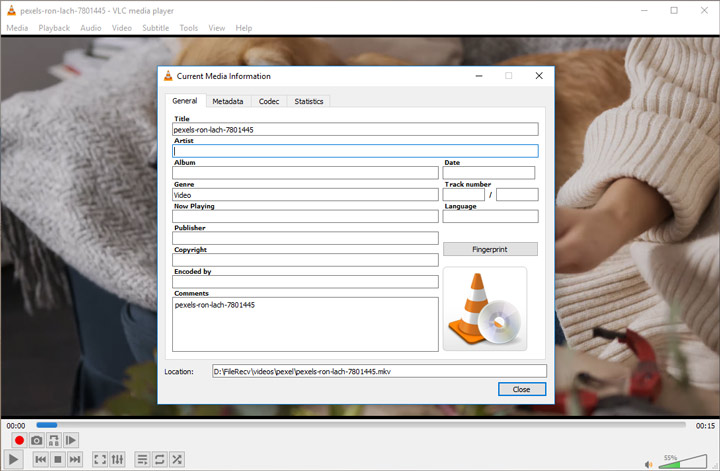
Task: Click the Encoded by input field
Action: click(x=305, y=282)
